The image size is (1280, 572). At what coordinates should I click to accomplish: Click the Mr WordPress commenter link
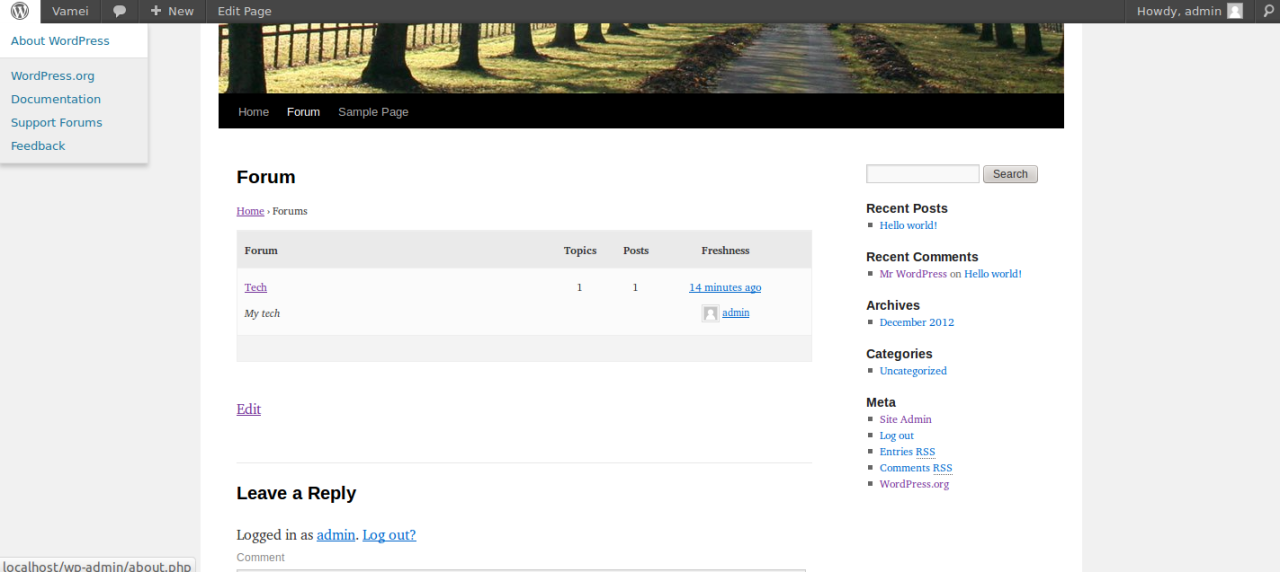pyautogui.click(x=913, y=273)
